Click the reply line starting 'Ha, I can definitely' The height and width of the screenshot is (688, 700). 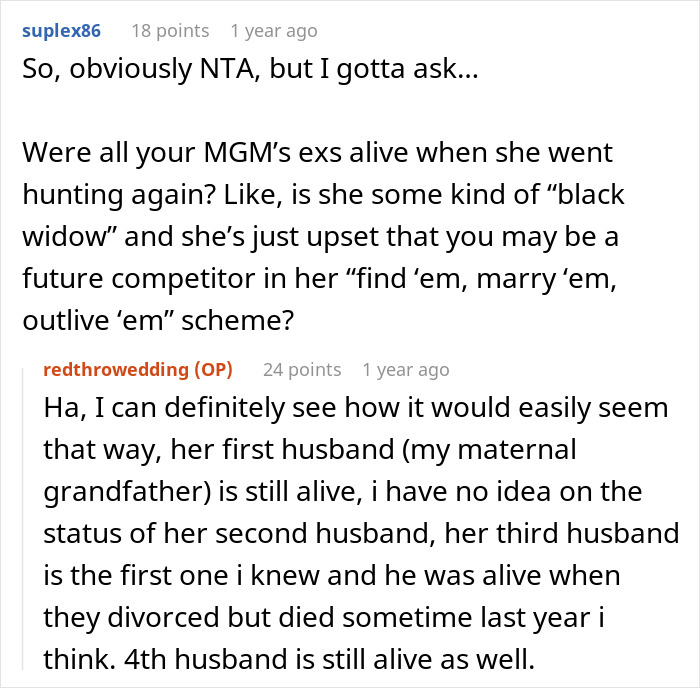point(355,408)
